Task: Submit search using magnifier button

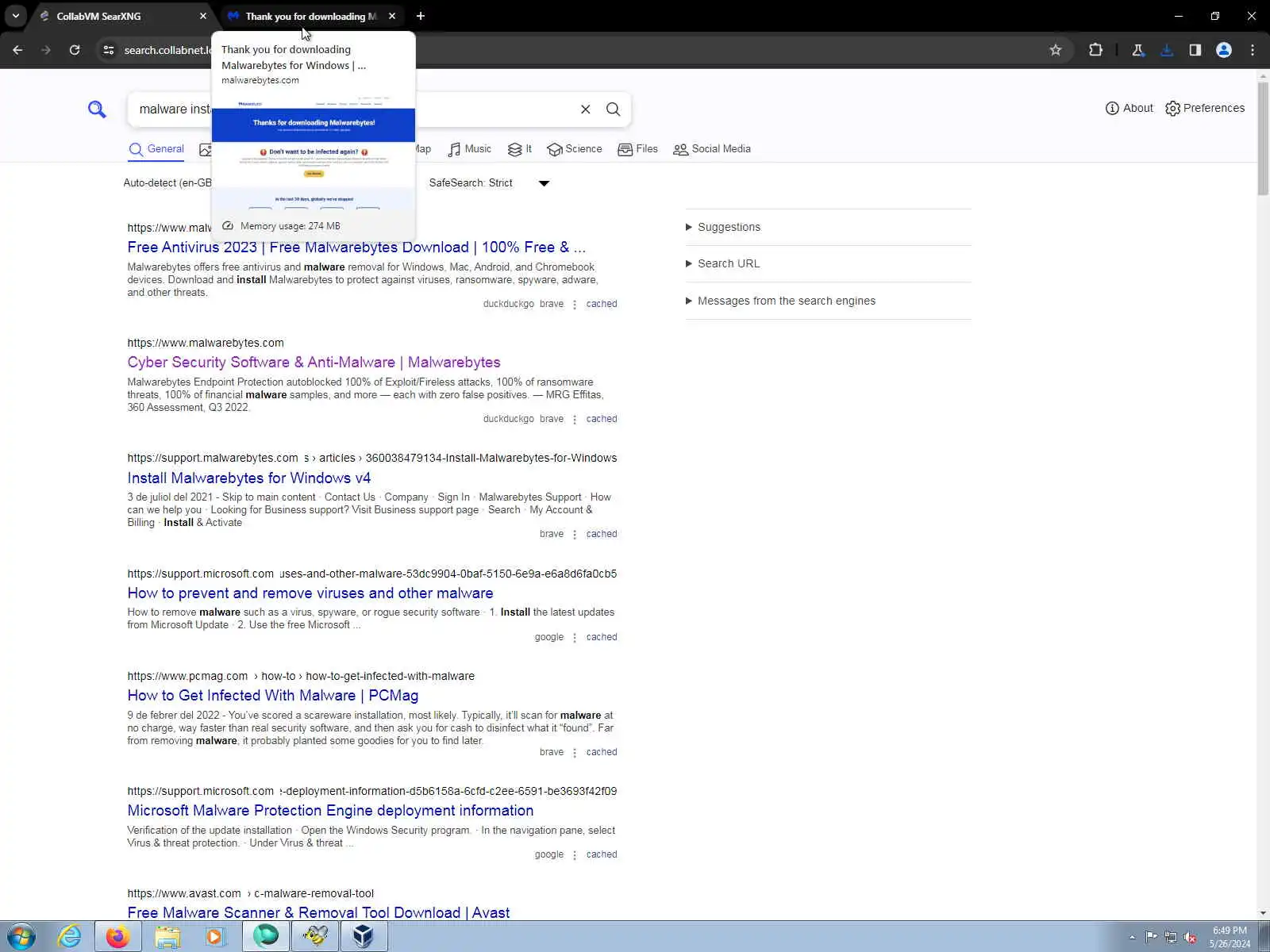Action: [x=614, y=109]
